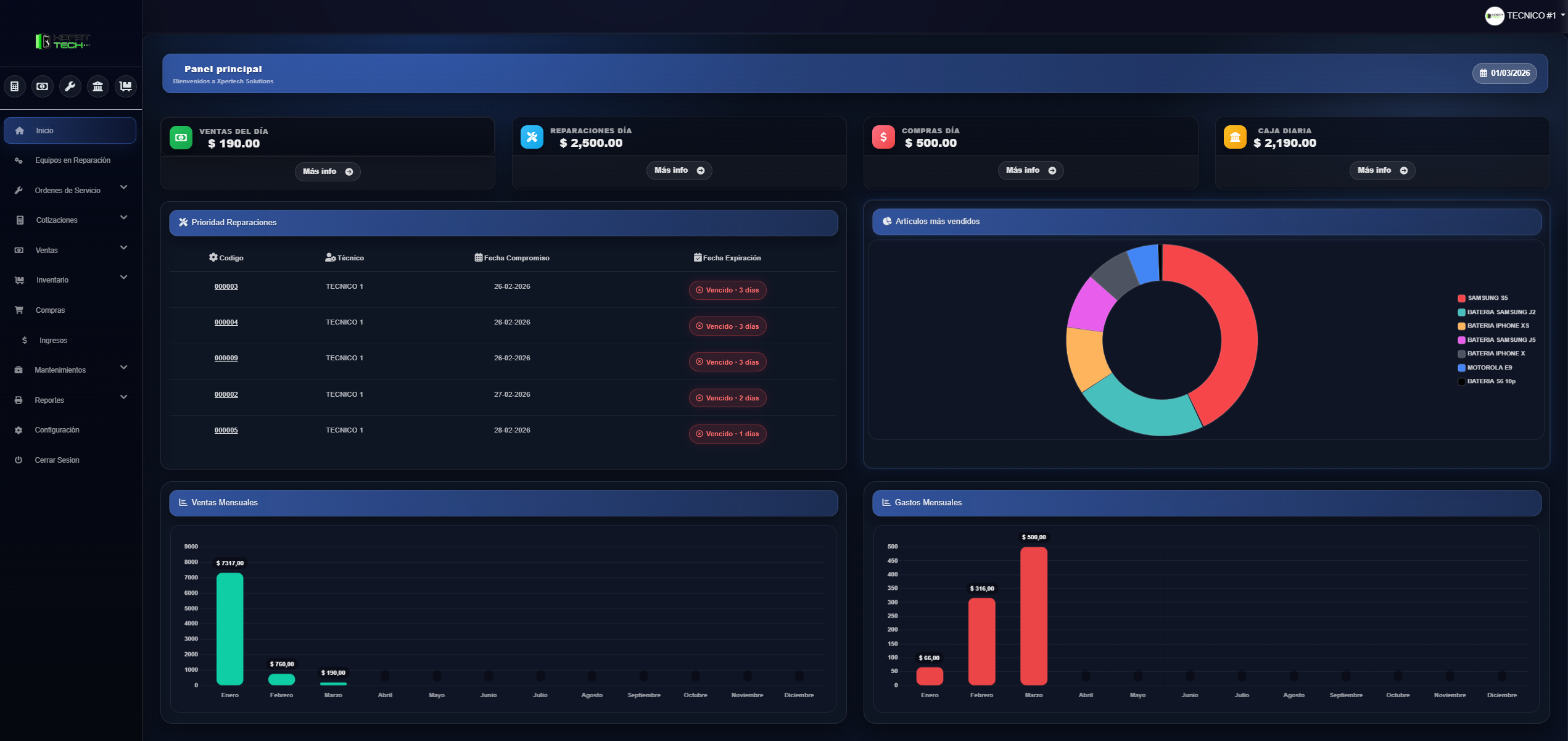Click the wrench repairs icon in the sidebar
Screen dimensions: 1568x741
70,86
